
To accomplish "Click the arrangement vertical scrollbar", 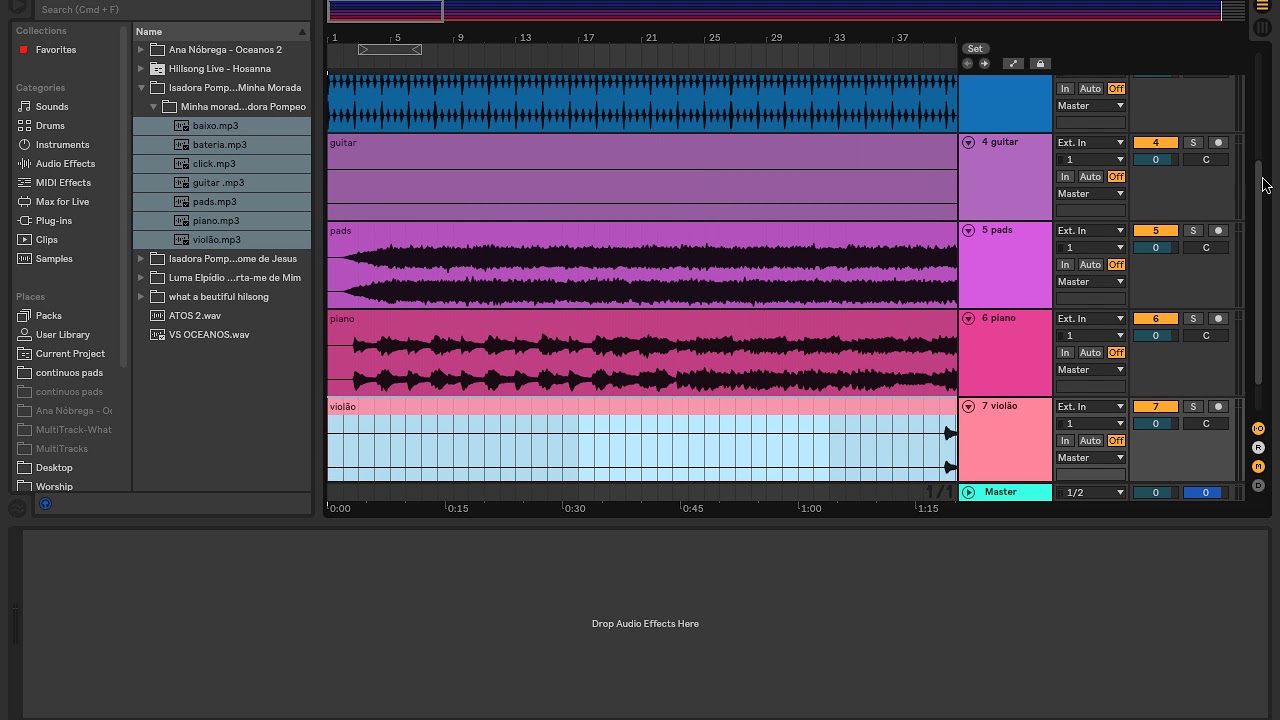I will coord(1260,272).
